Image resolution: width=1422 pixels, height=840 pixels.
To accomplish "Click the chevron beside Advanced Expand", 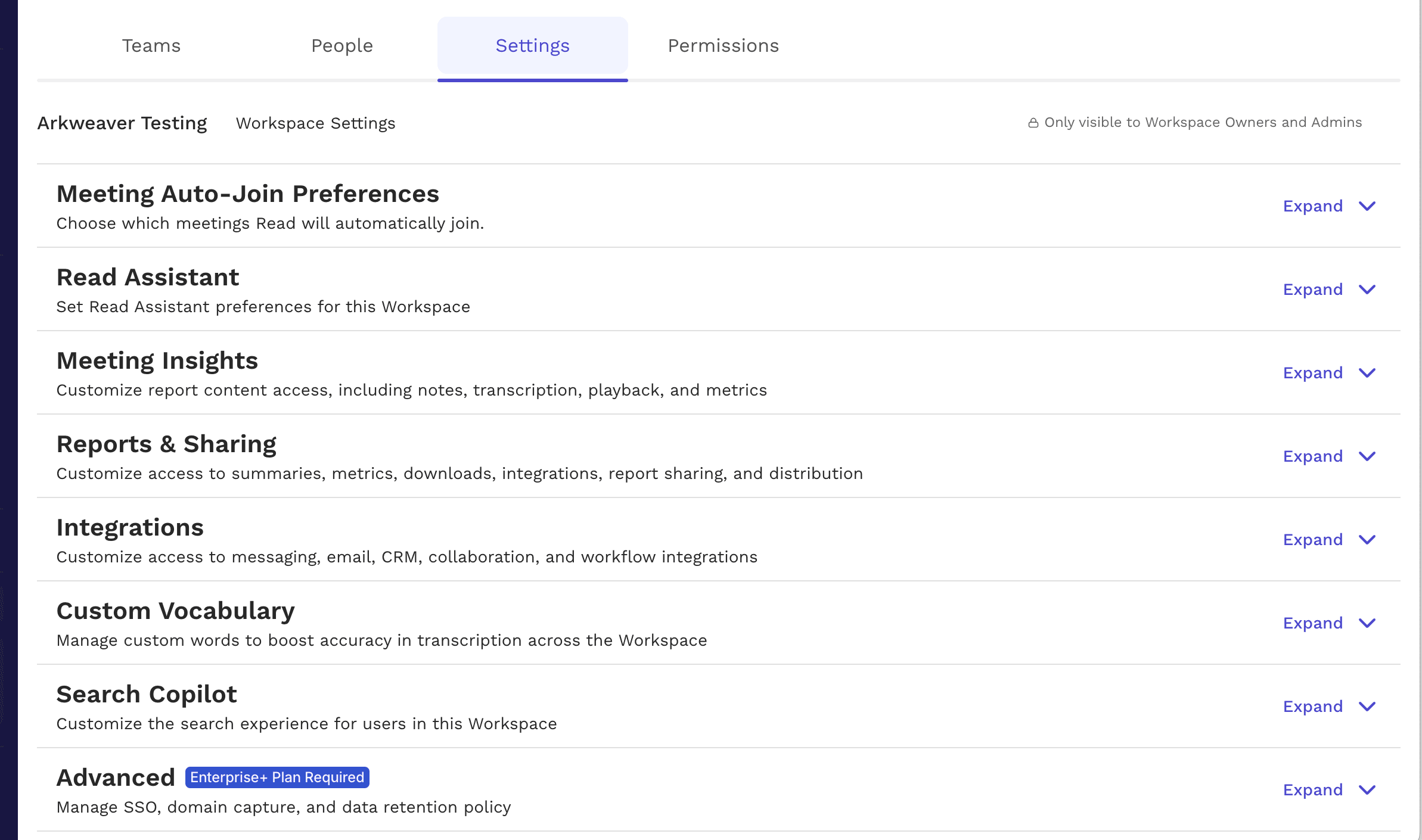I will [x=1367, y=791].
